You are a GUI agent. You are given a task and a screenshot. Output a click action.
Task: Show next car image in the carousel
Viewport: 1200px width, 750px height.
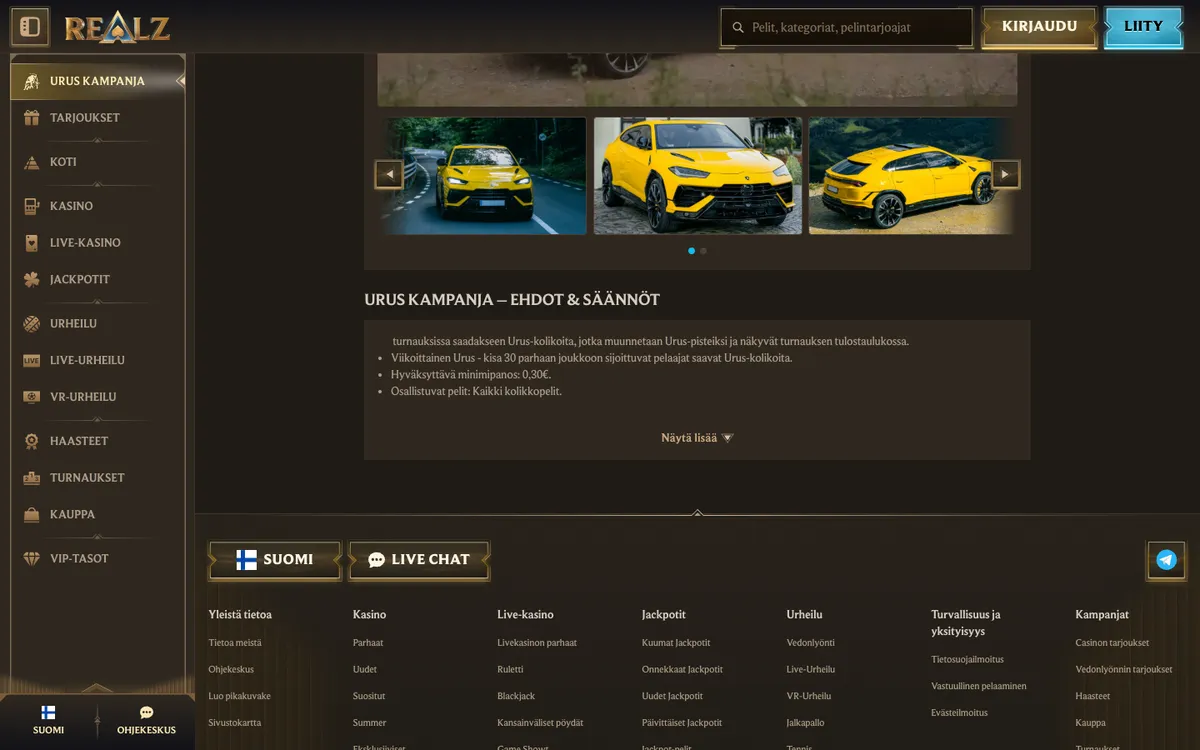coord(1006,175)
